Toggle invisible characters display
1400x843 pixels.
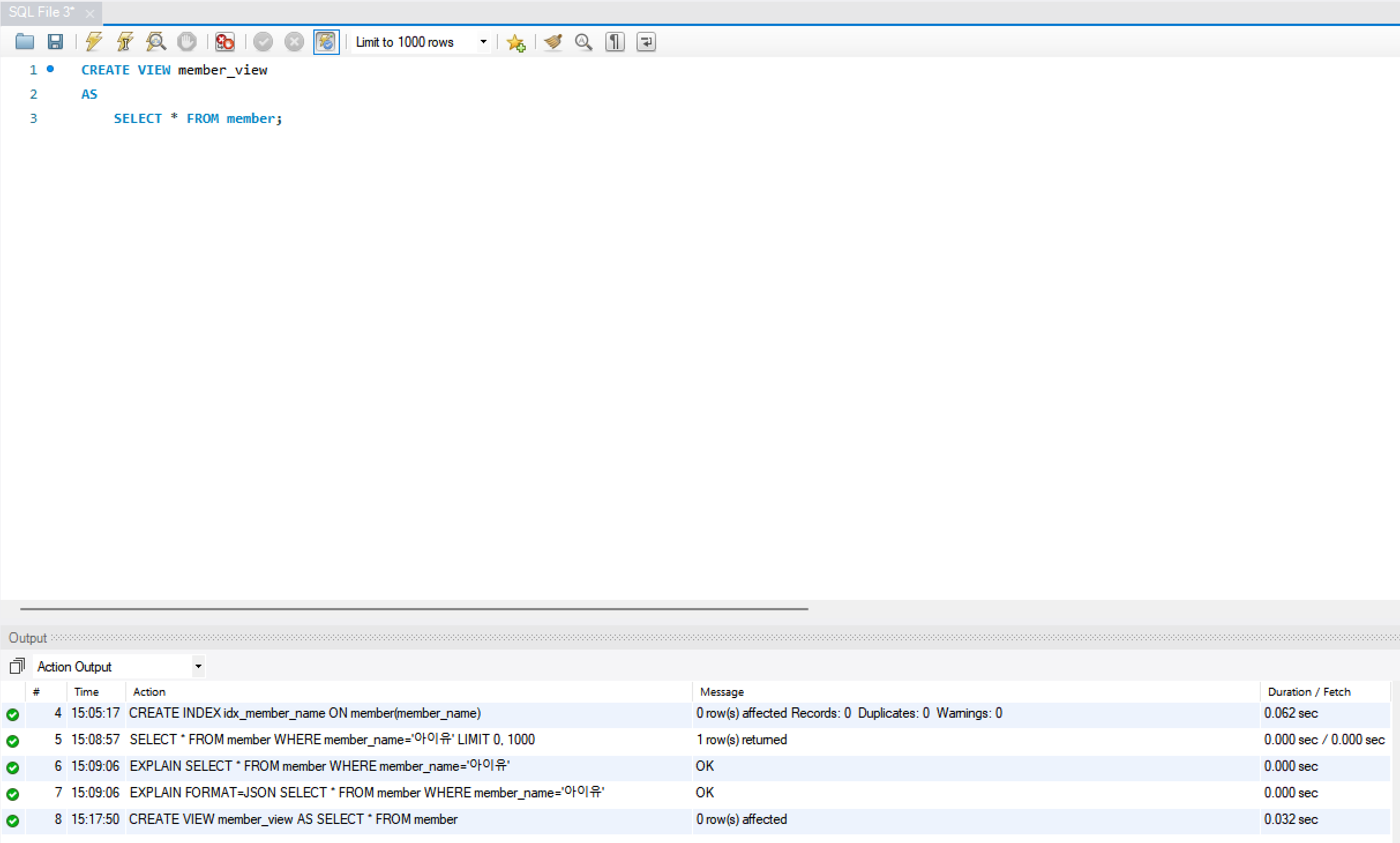pos(615,42)
